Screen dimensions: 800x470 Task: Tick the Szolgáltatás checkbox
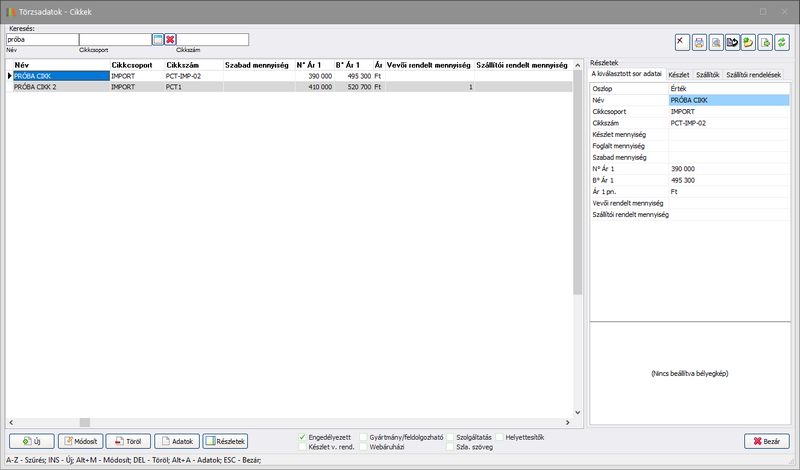(449, 436)
